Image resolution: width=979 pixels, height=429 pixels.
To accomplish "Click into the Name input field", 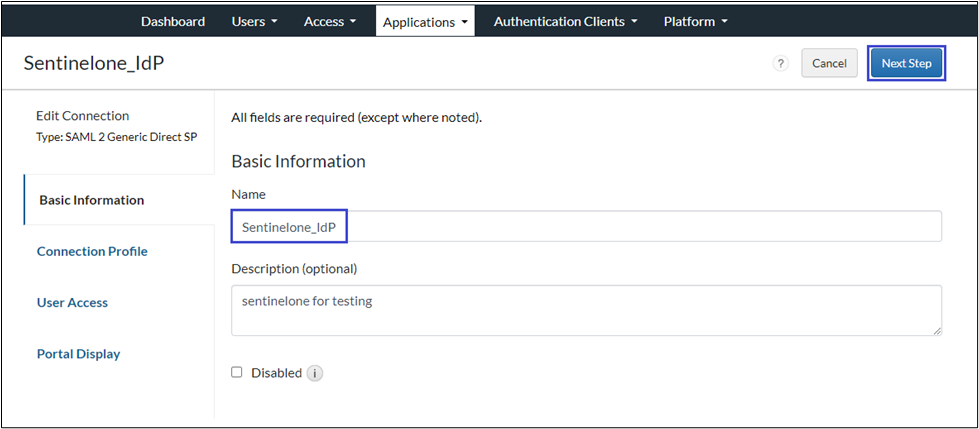I will pos(586,227).
